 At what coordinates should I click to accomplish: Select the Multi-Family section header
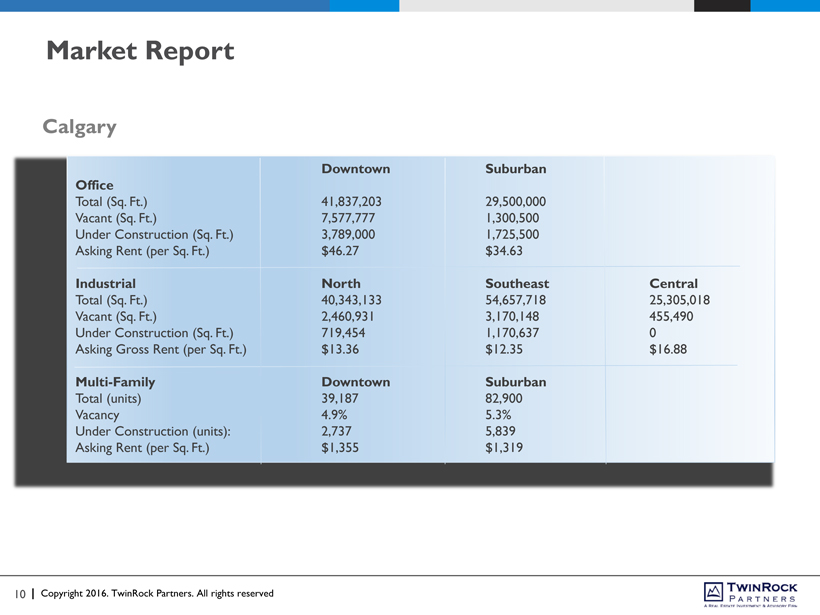point(115,382)
